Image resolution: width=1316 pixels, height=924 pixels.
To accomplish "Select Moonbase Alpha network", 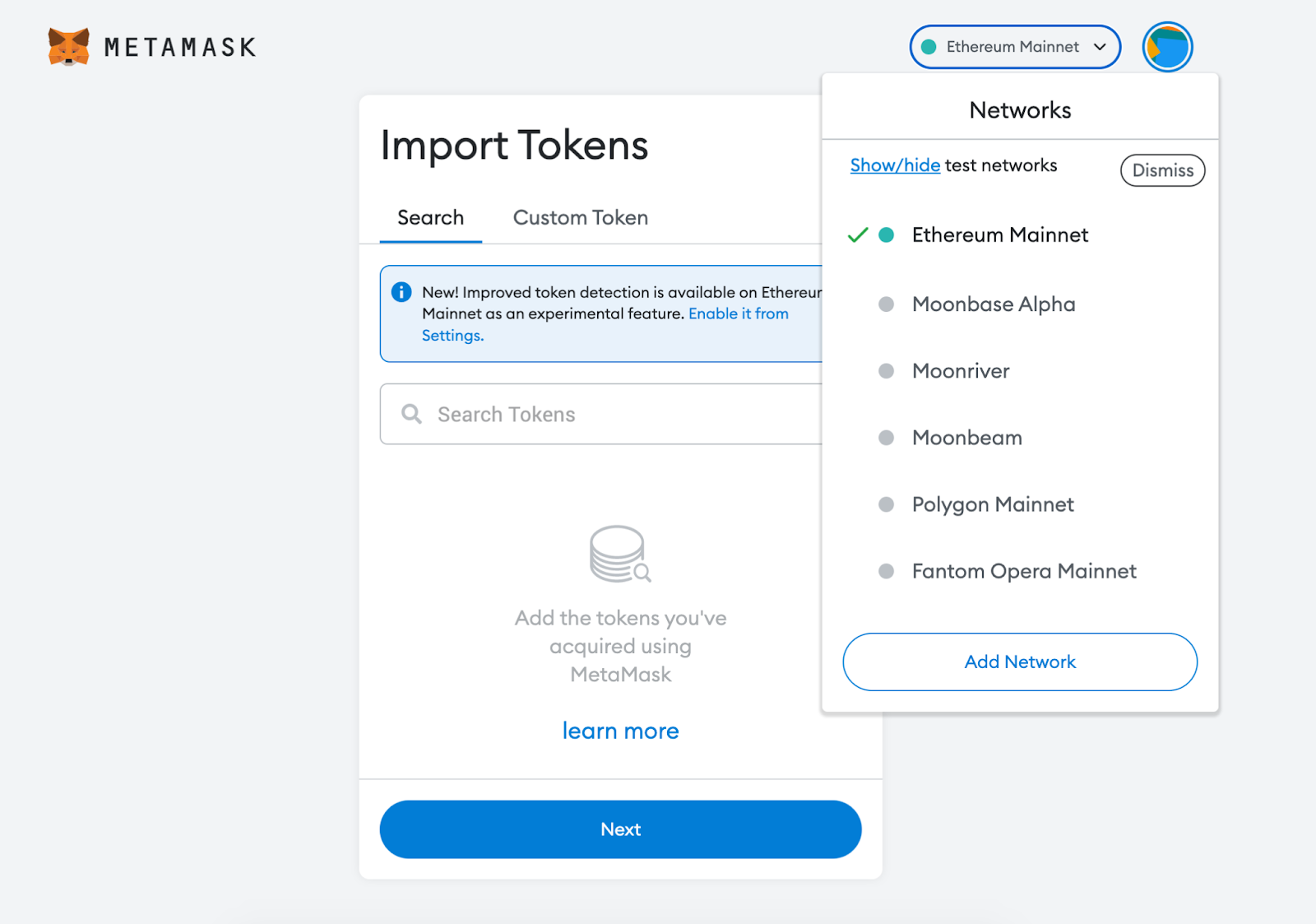I will 1020,304.
